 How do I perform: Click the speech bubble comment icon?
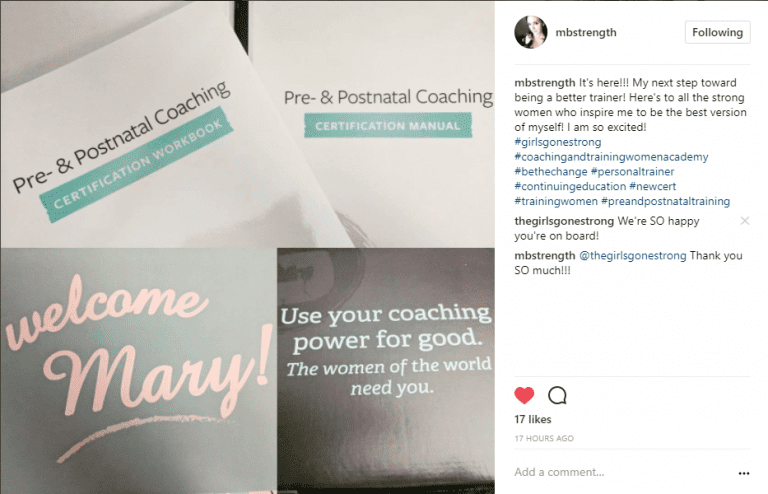557,395
